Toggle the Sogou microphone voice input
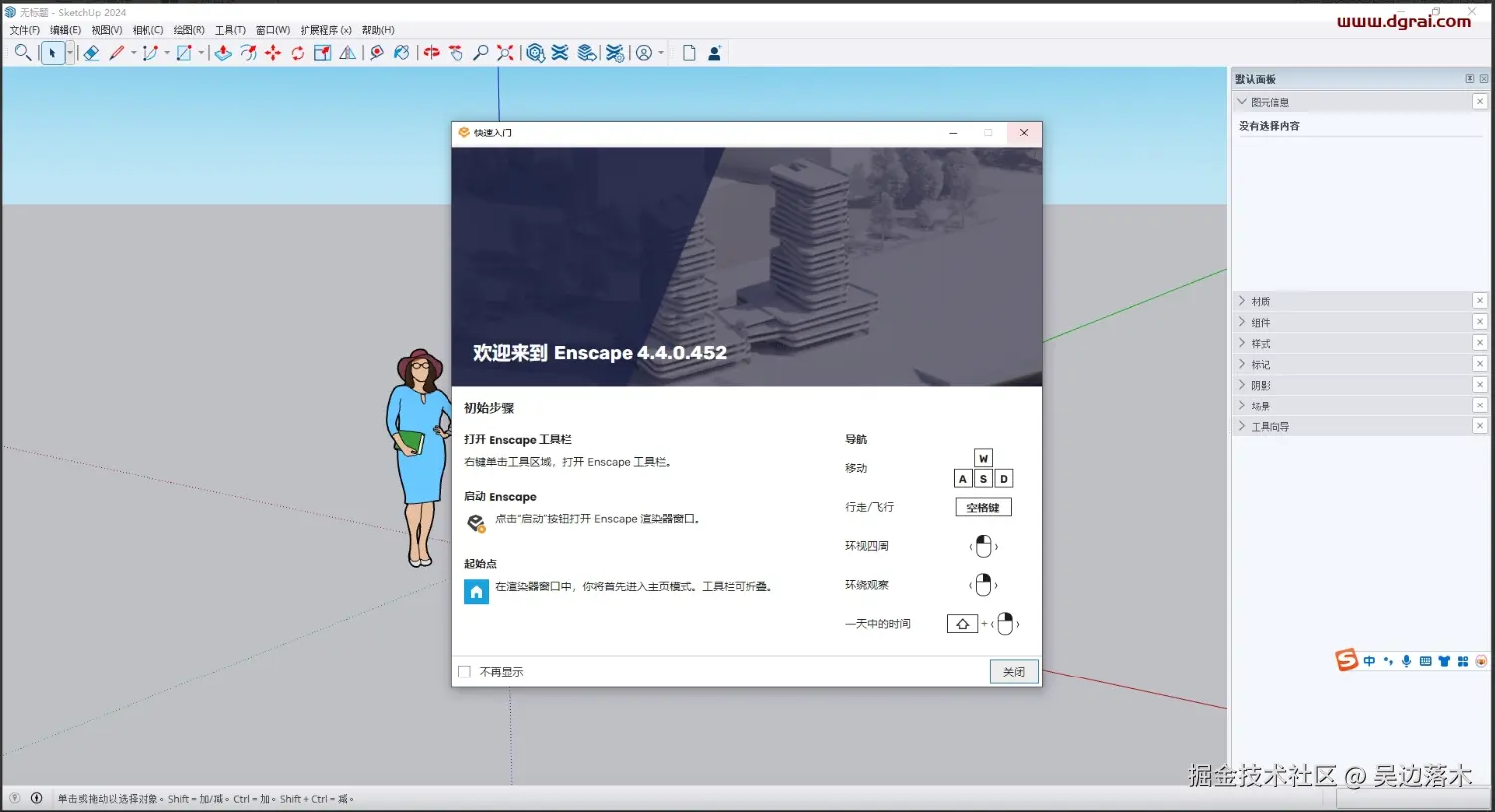1495x812 pixels. tap(1406, 661)
